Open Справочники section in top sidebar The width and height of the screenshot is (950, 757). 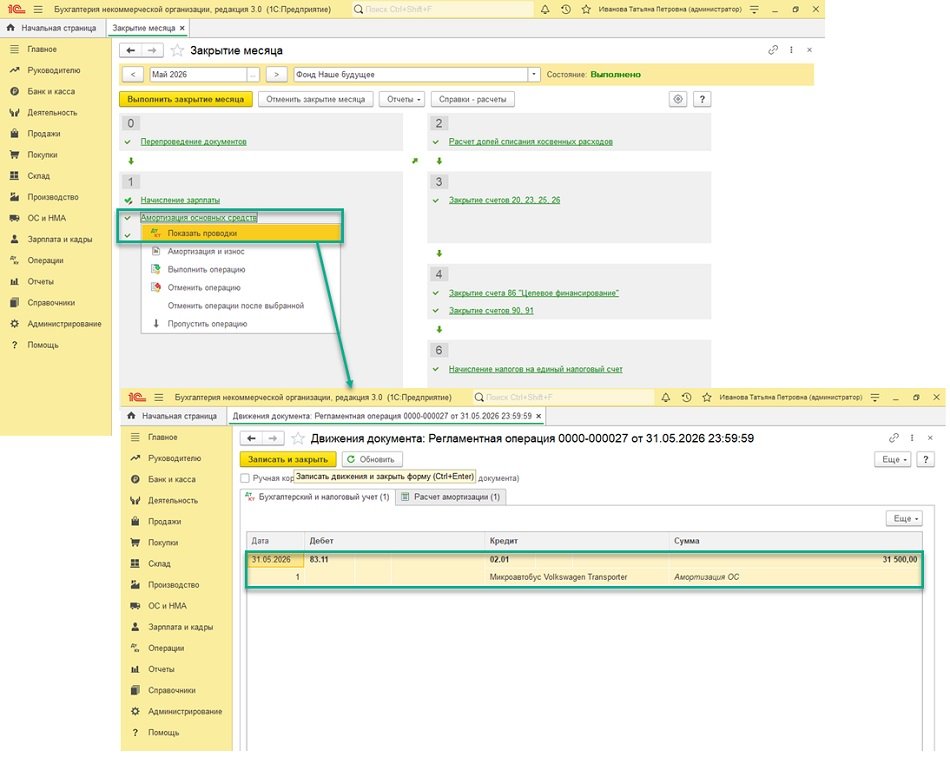point(51,302)
